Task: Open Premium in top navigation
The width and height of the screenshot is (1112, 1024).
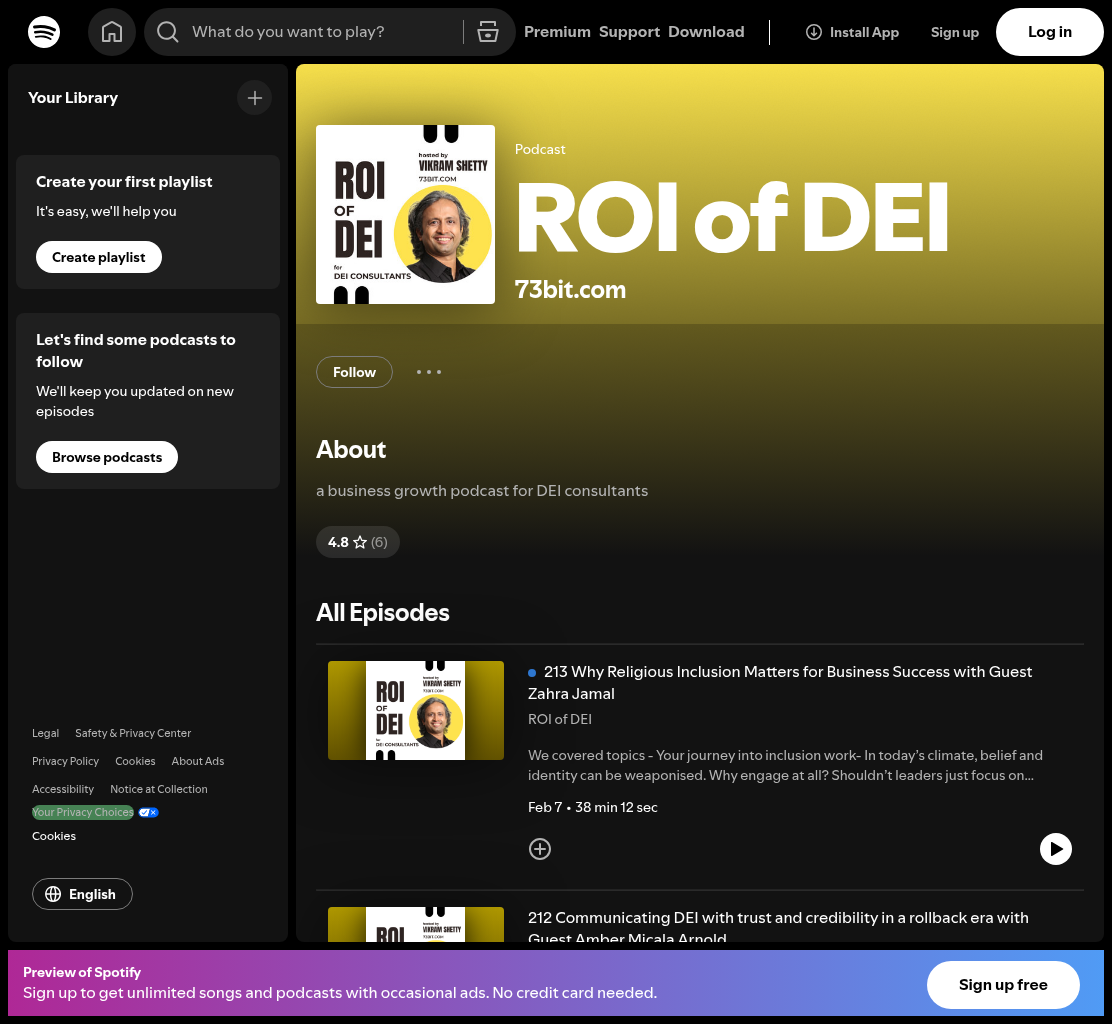Action: [557, 32]
